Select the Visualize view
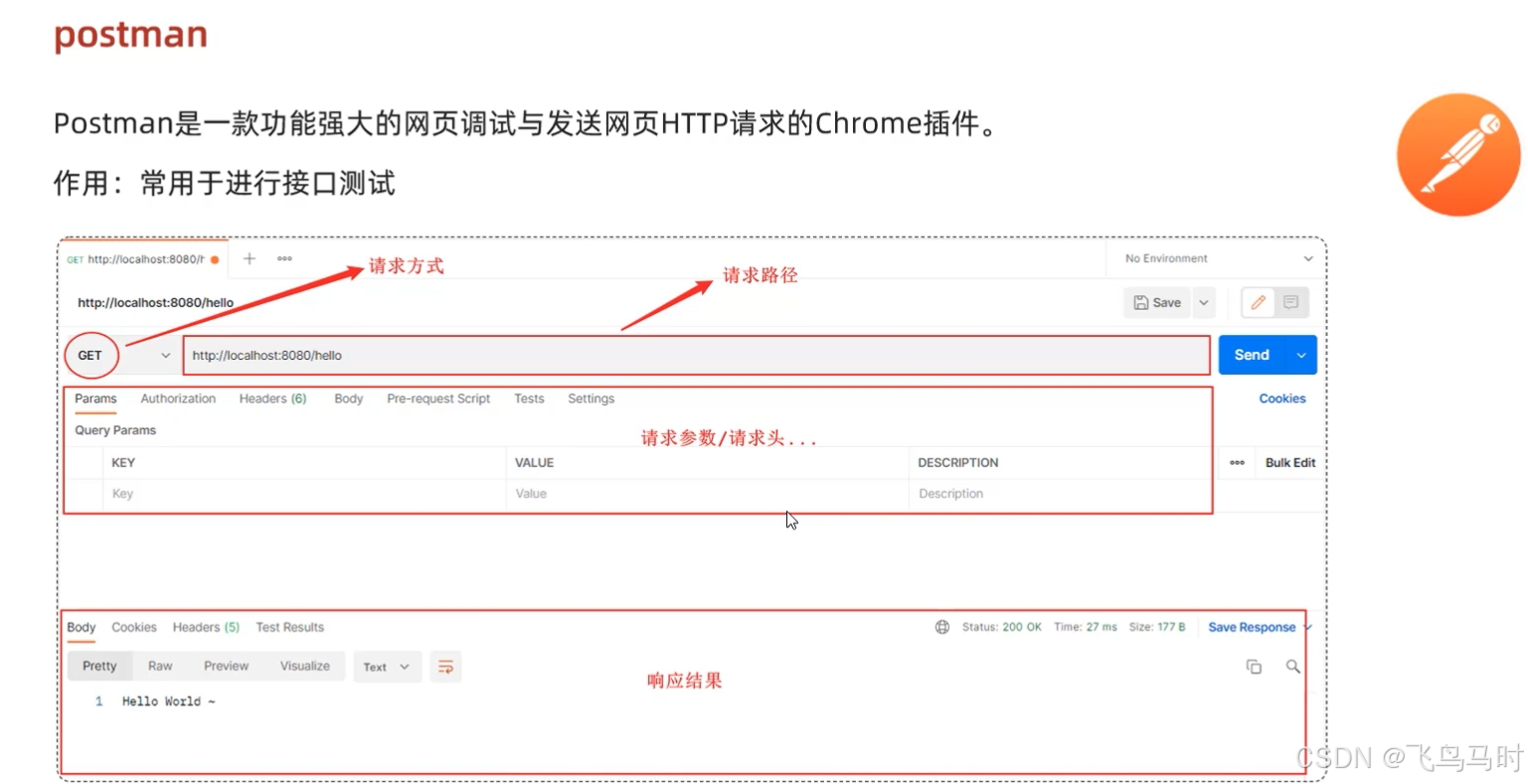The image size is (1528, 784). pos(304,666)
